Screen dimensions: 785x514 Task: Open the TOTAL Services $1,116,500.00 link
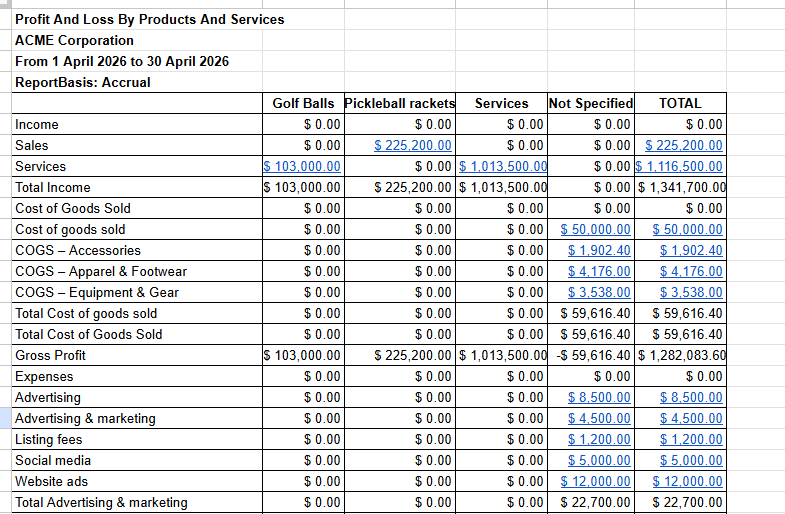[679, 166]
